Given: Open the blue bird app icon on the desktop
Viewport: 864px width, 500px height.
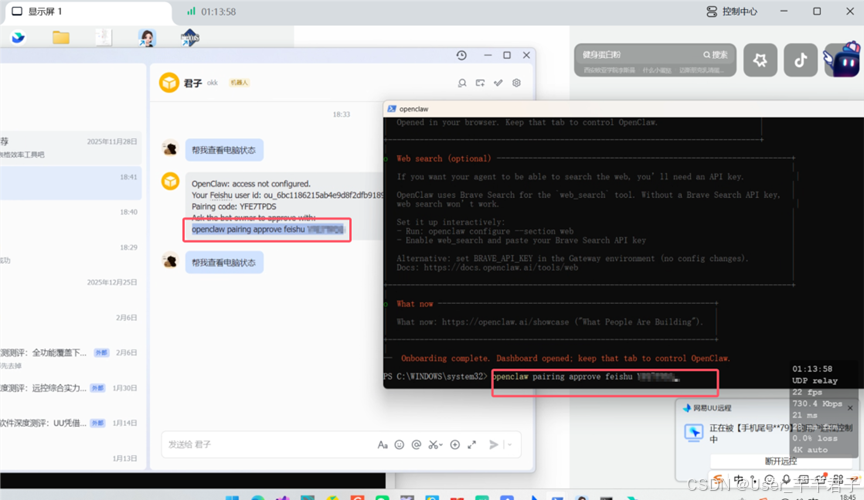Looking at the screenshot, I should [18, 37].
